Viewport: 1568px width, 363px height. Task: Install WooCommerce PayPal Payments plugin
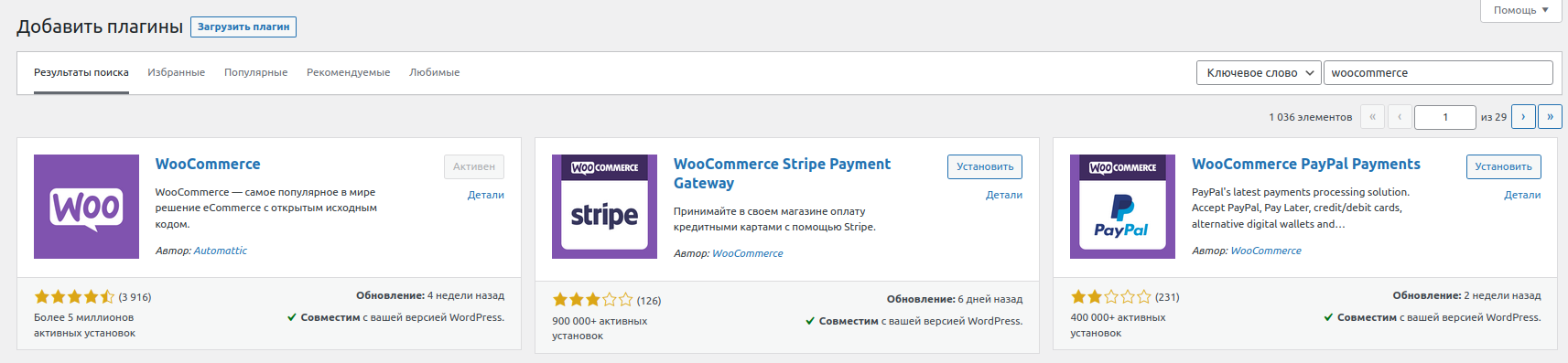[x=1503, y=166]
